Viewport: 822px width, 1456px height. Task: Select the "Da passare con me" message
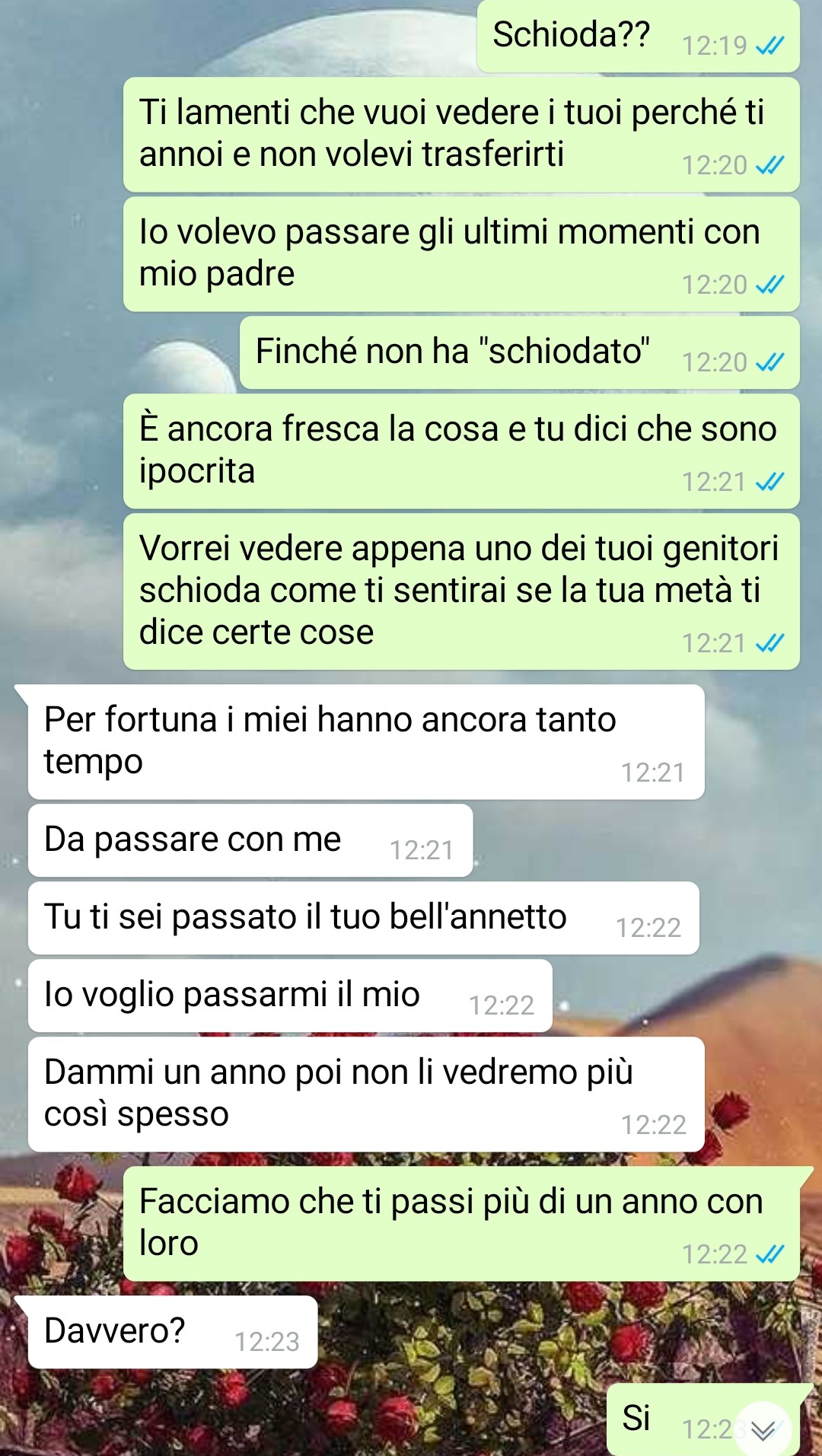pos(250,840)
